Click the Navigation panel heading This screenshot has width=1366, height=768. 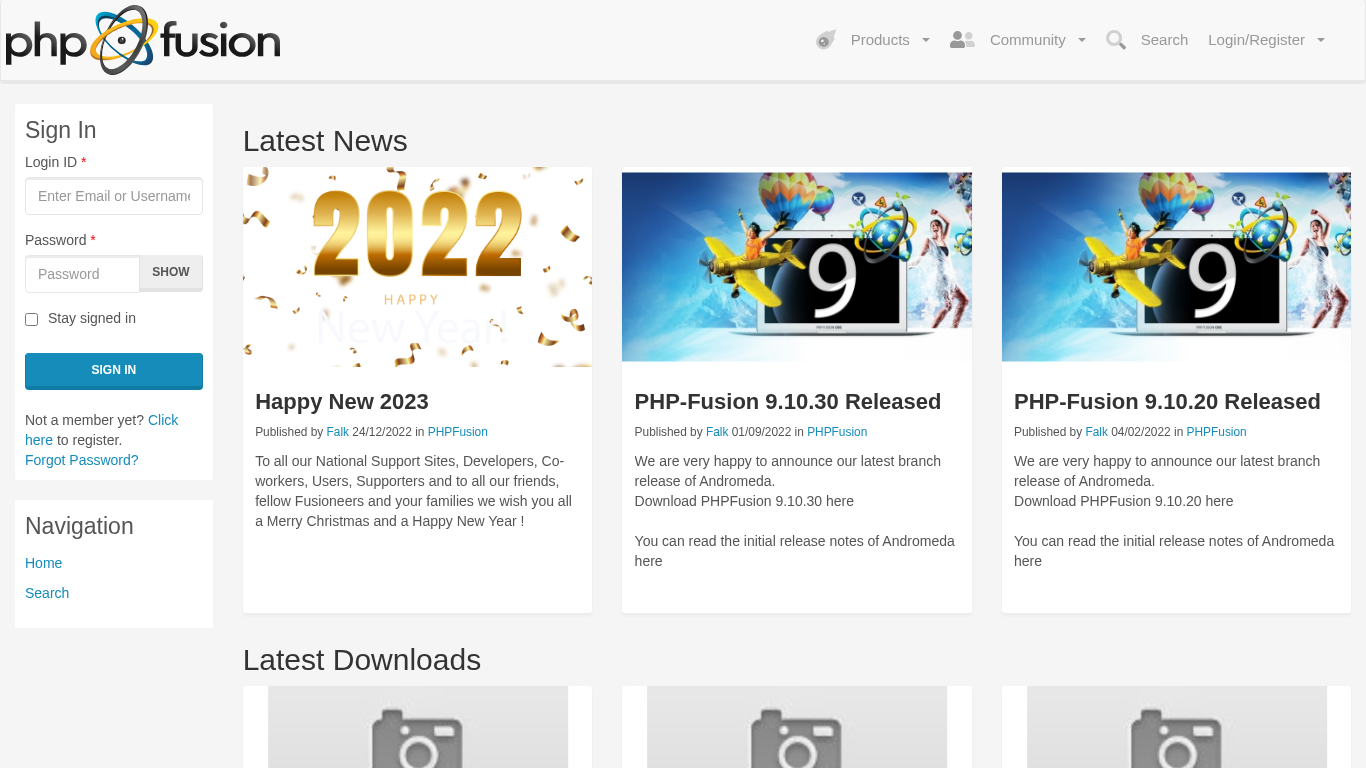(79, 526)
